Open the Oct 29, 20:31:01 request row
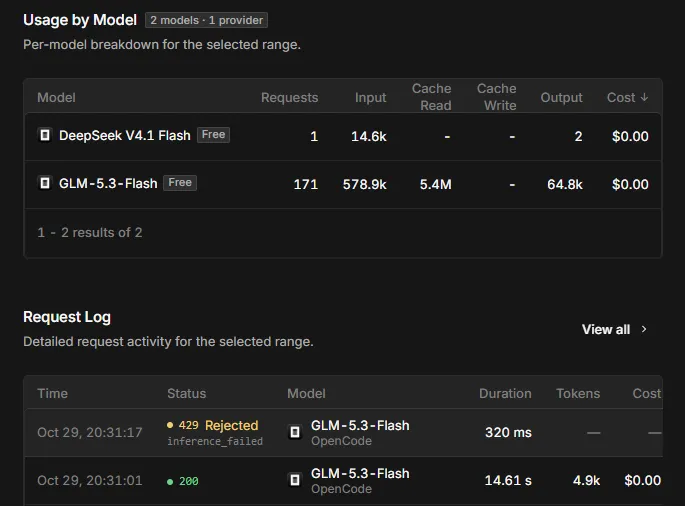 pyautogui.click(x=343, y=481)
